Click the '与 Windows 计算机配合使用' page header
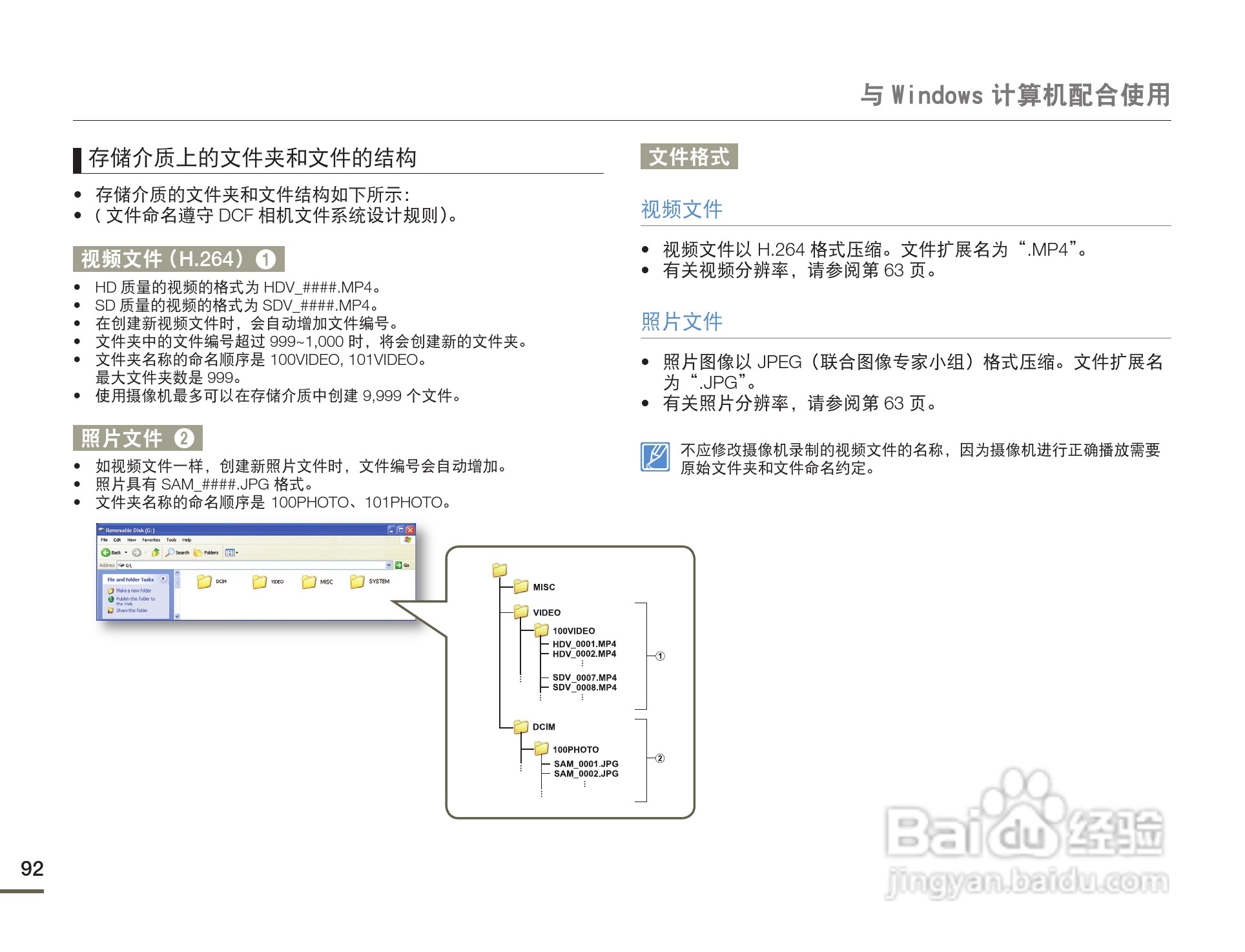This screenshot has width=1245, height=952. [1015, 95]
